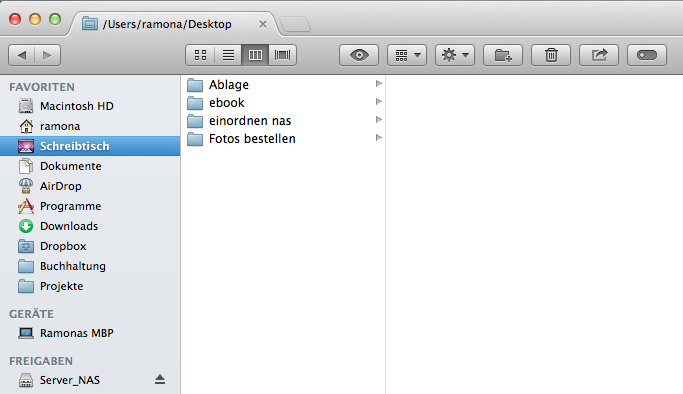Click the ramona house icon
Viewport: 683px width, 394px height.
pyautogui.click(x=26, y=126)
